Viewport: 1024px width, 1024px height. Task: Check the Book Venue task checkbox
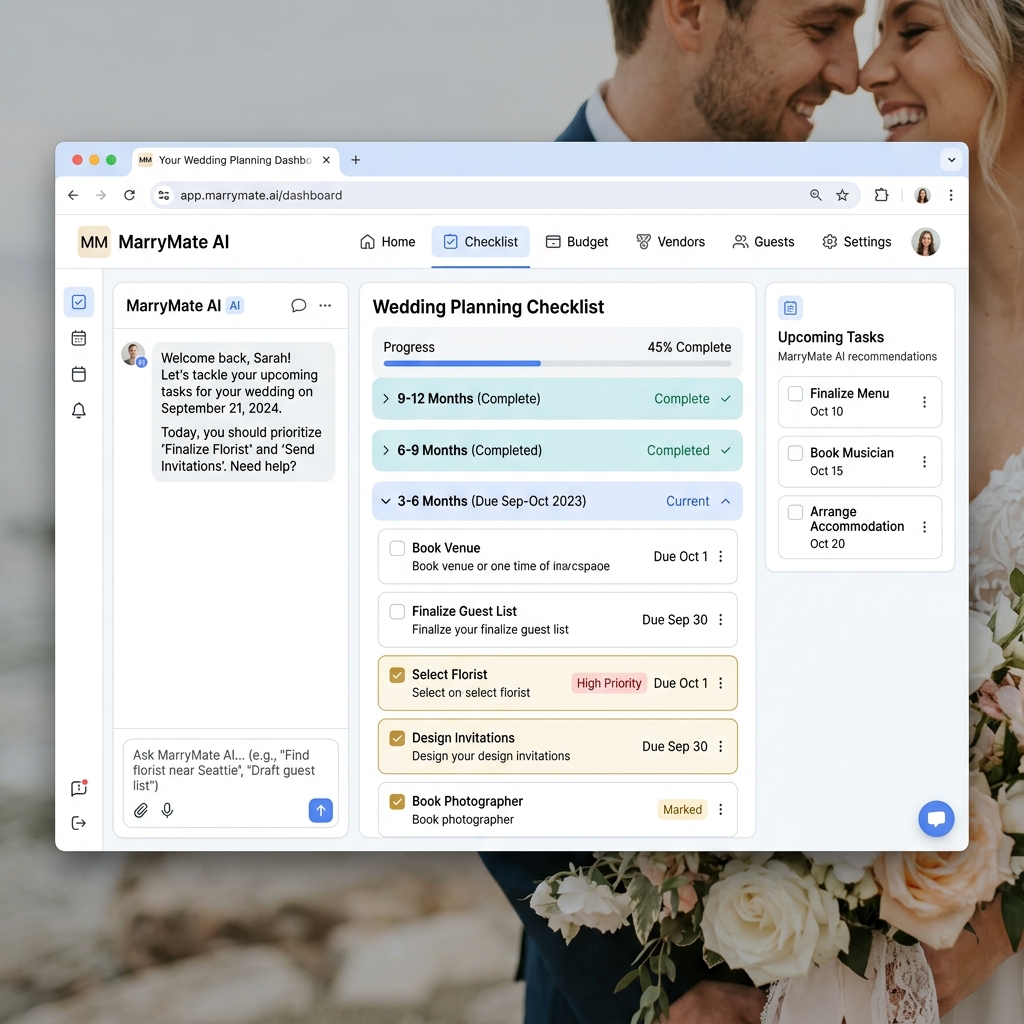point(397,548)
